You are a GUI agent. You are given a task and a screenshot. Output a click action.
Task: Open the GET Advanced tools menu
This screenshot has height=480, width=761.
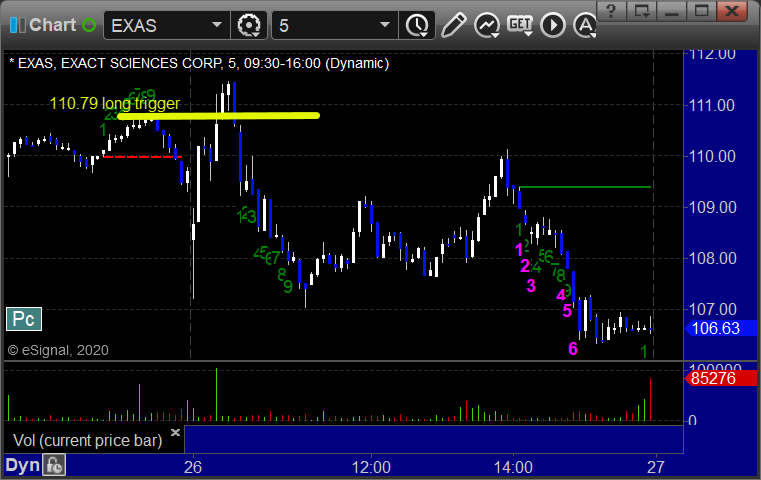click(x=520, y=25)
